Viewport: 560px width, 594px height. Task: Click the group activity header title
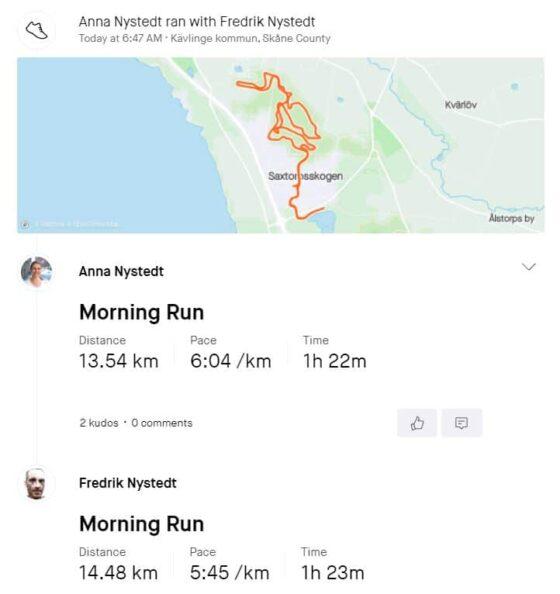point(197,22)
